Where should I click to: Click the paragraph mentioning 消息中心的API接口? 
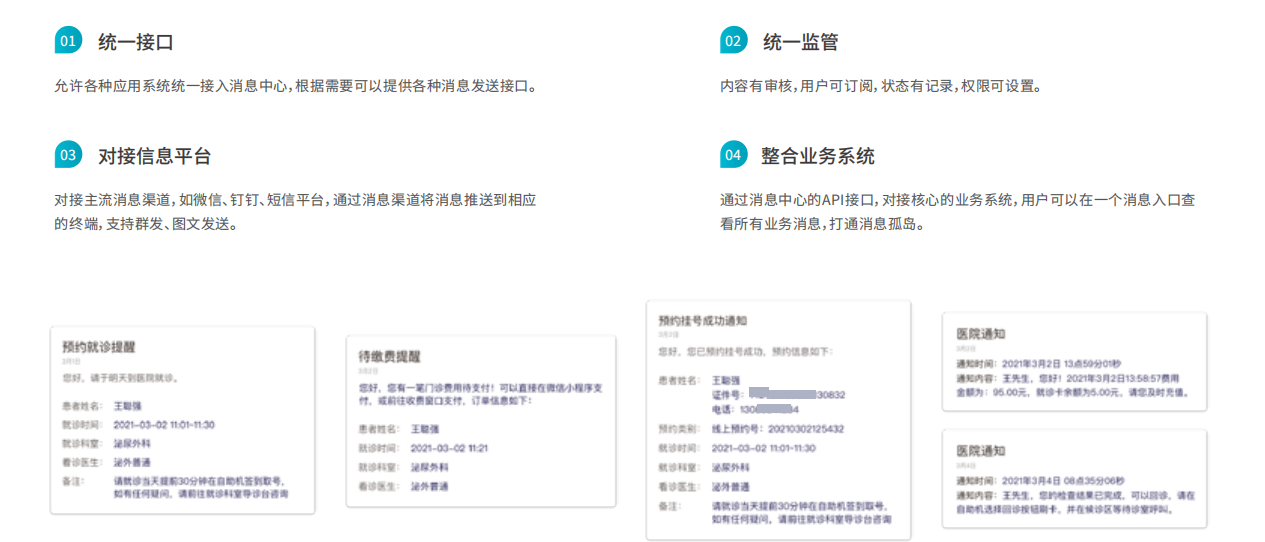[x=957, y=212]
